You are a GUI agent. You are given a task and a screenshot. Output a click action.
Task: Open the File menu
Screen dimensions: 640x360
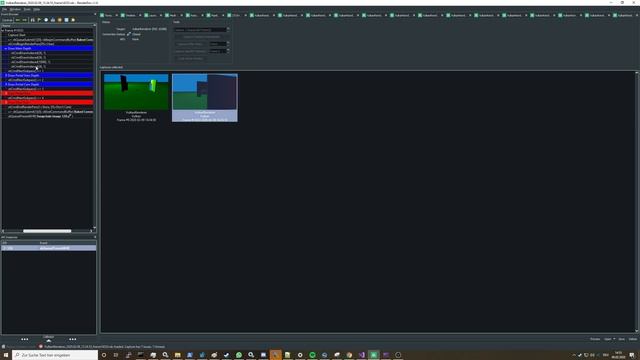(x=4, y=9)
